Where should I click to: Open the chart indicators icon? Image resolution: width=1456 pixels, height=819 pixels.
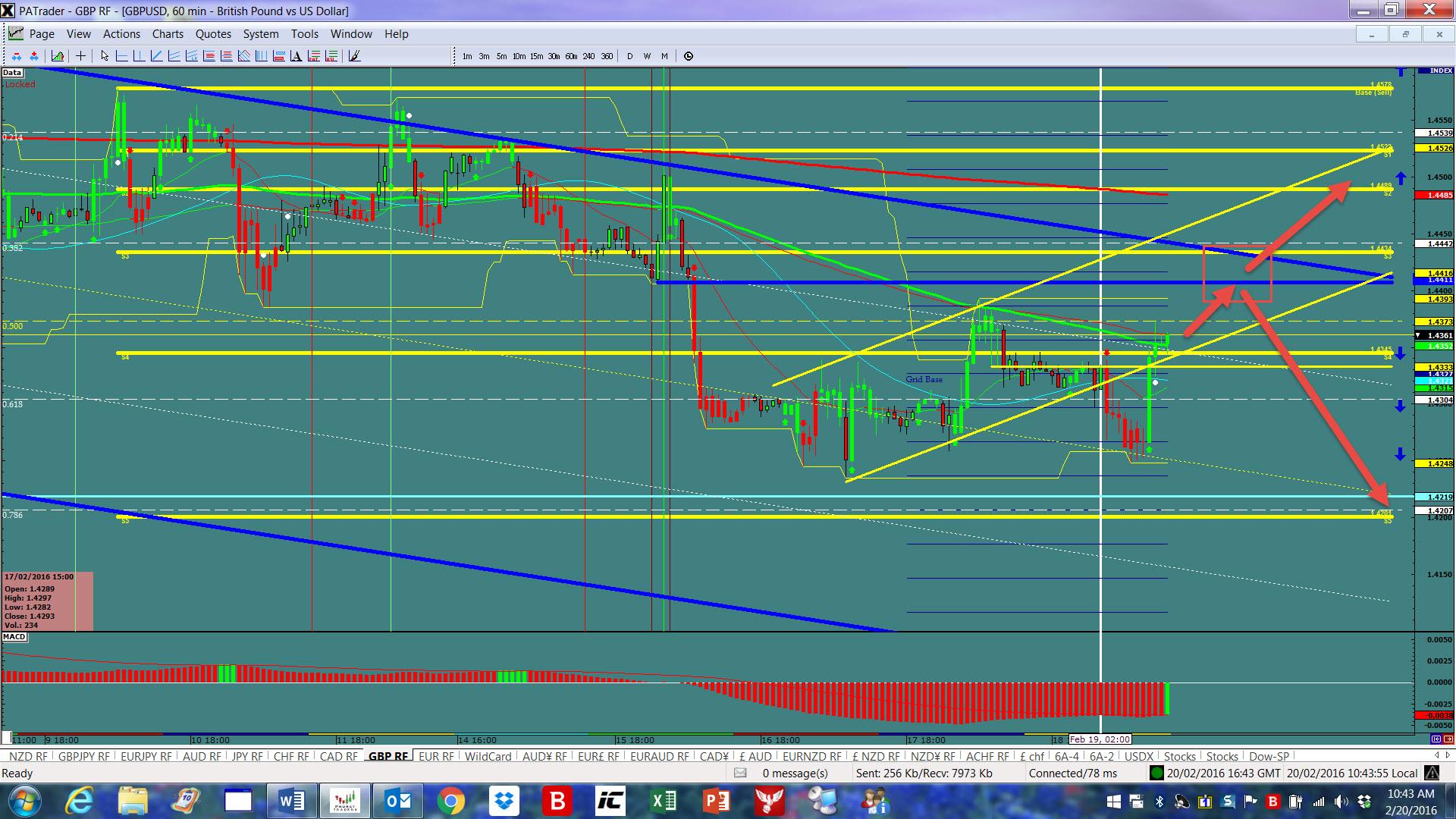tap(58, 55)
